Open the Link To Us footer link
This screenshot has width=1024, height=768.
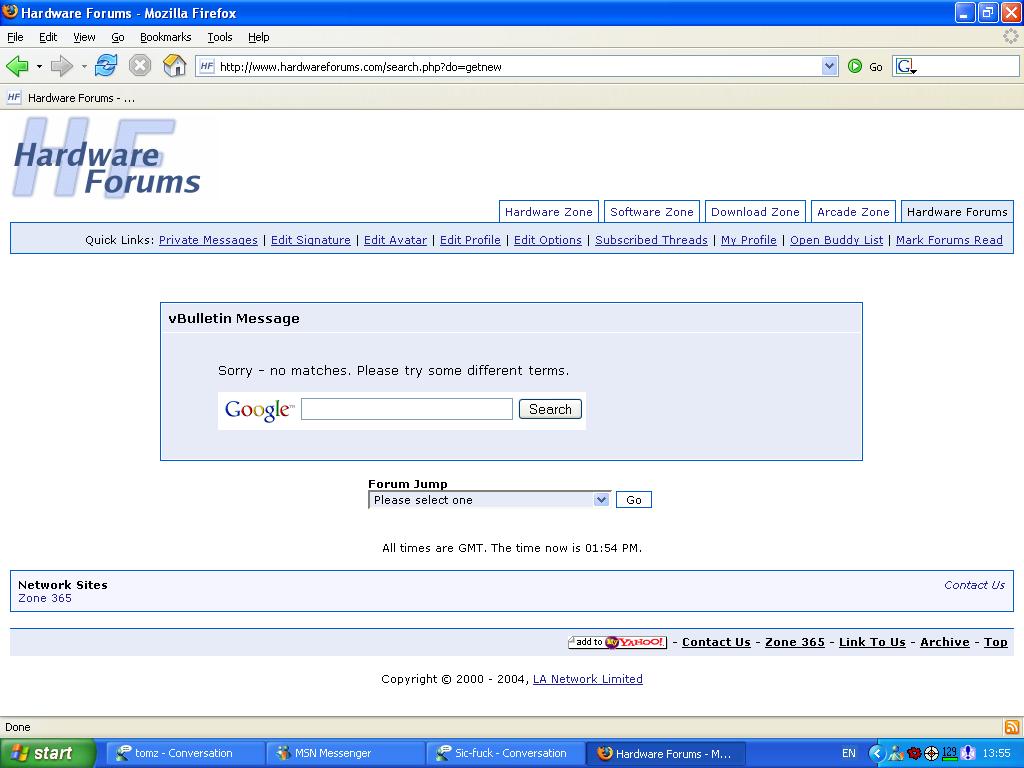click(x=872, y=642)
